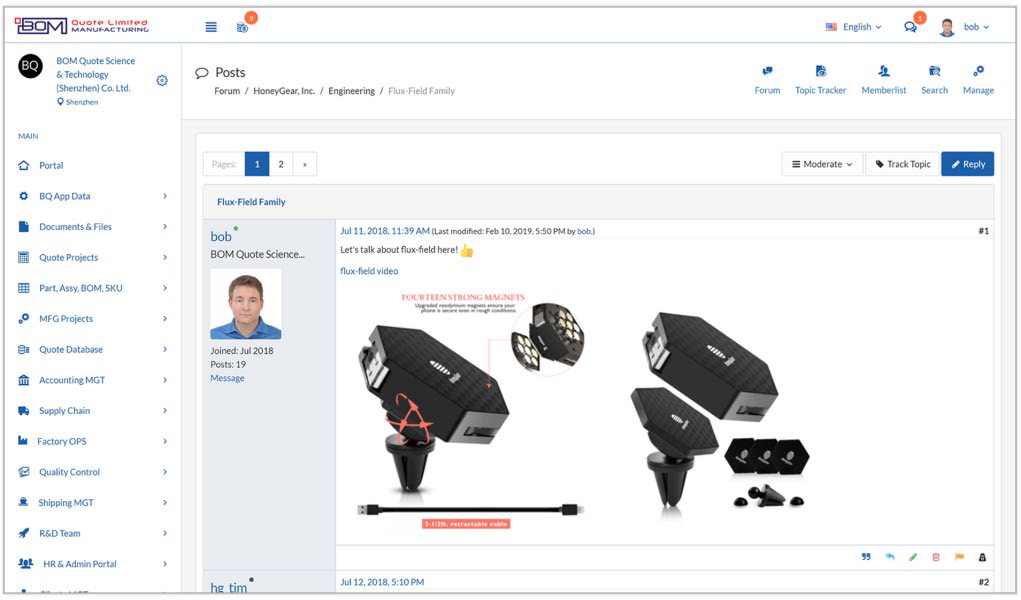Open the flux-field video link
This screenshot has height=600, width=1021.
point(369,271)
